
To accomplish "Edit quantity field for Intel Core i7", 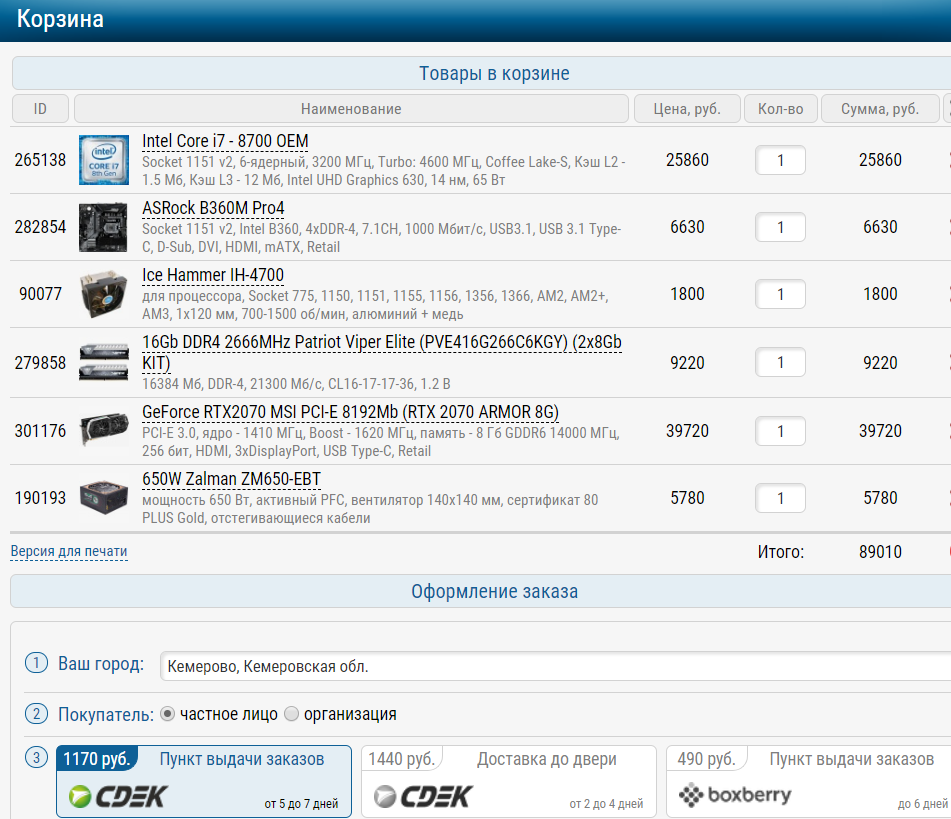I will click(x=781, y=161).
